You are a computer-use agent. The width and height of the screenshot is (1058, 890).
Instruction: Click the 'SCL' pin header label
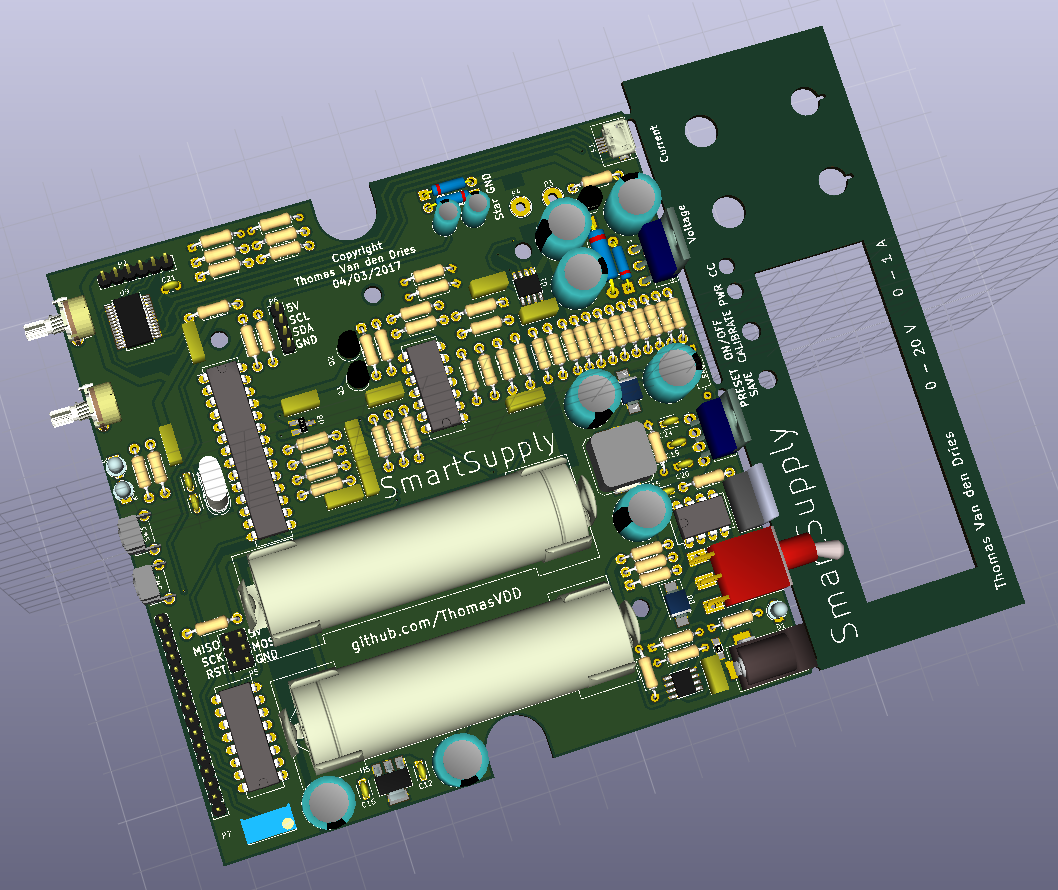[299, 318]
